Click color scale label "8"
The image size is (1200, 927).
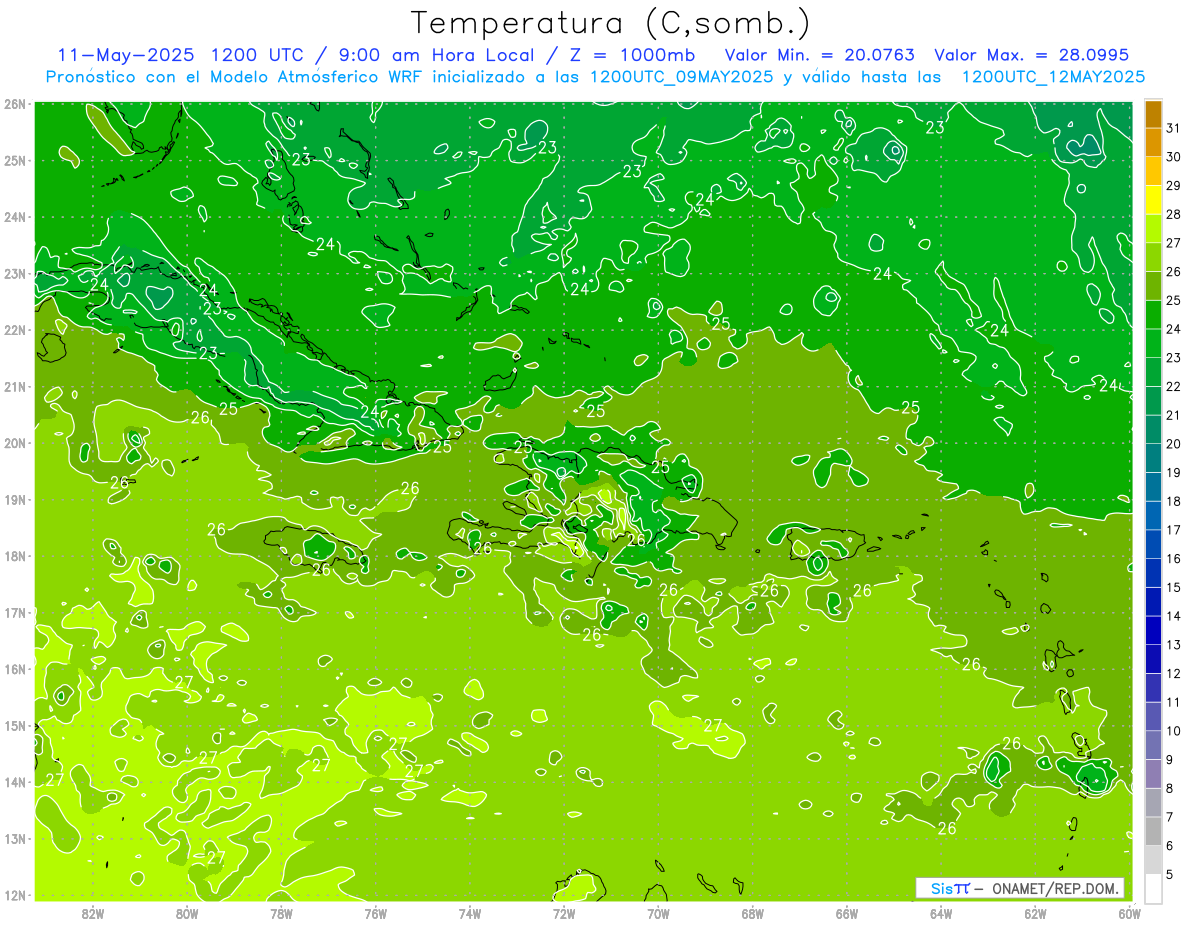pyautogui.click(x=1169, y=788)
